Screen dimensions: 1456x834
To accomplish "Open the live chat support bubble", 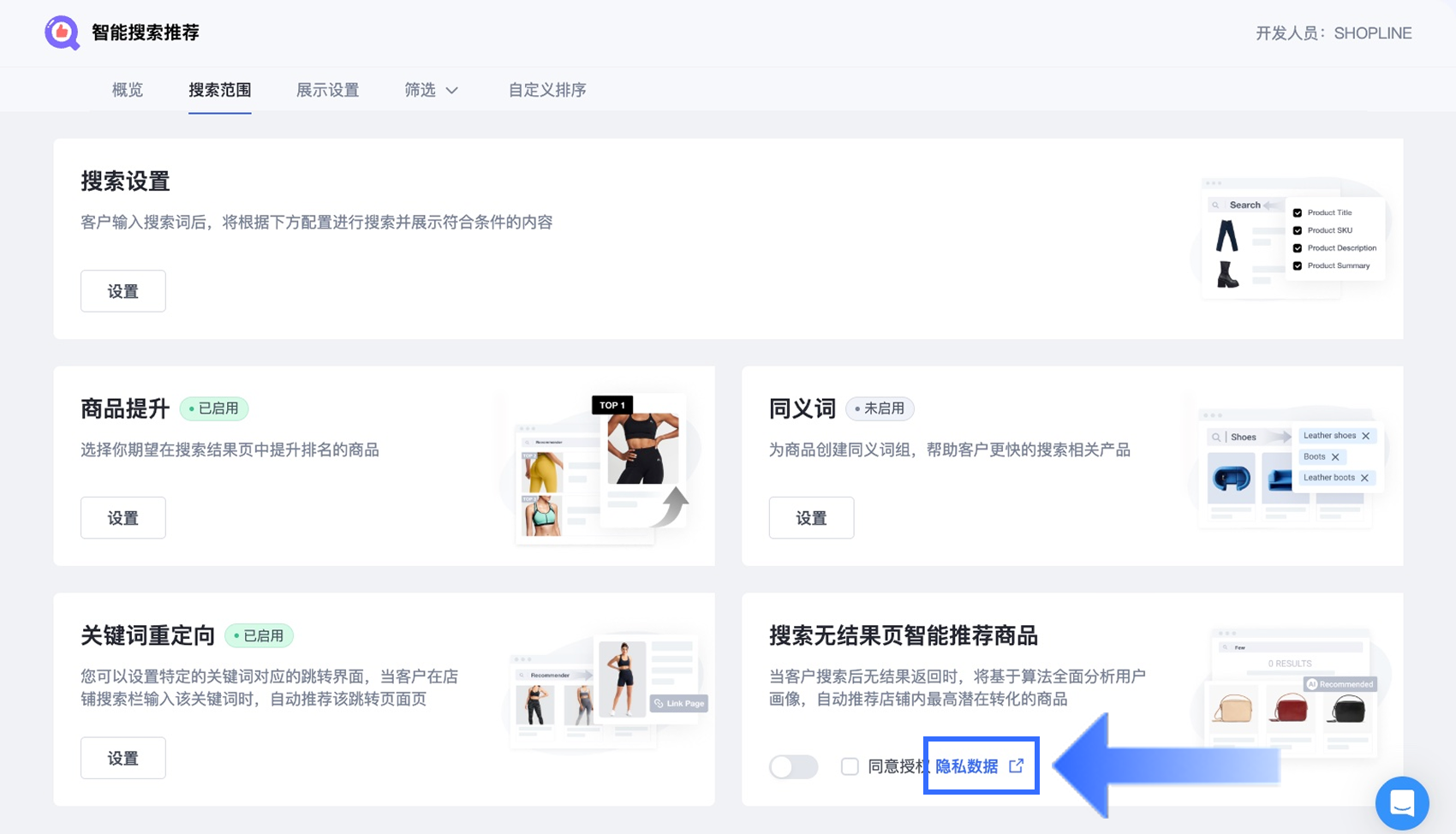I will (x=1402, y=803).
